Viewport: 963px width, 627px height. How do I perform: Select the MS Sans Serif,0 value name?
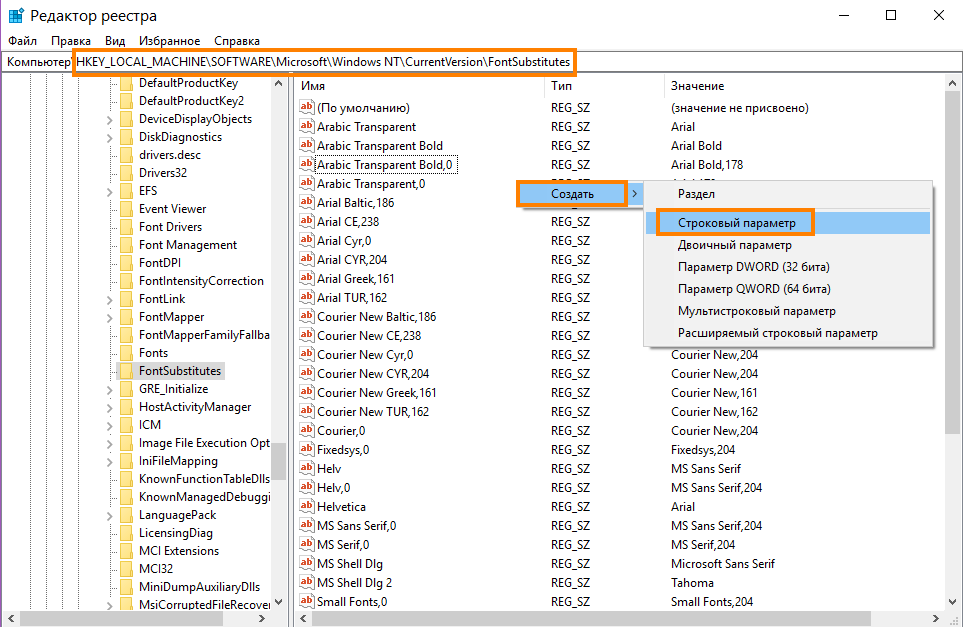tap(356, 526)
